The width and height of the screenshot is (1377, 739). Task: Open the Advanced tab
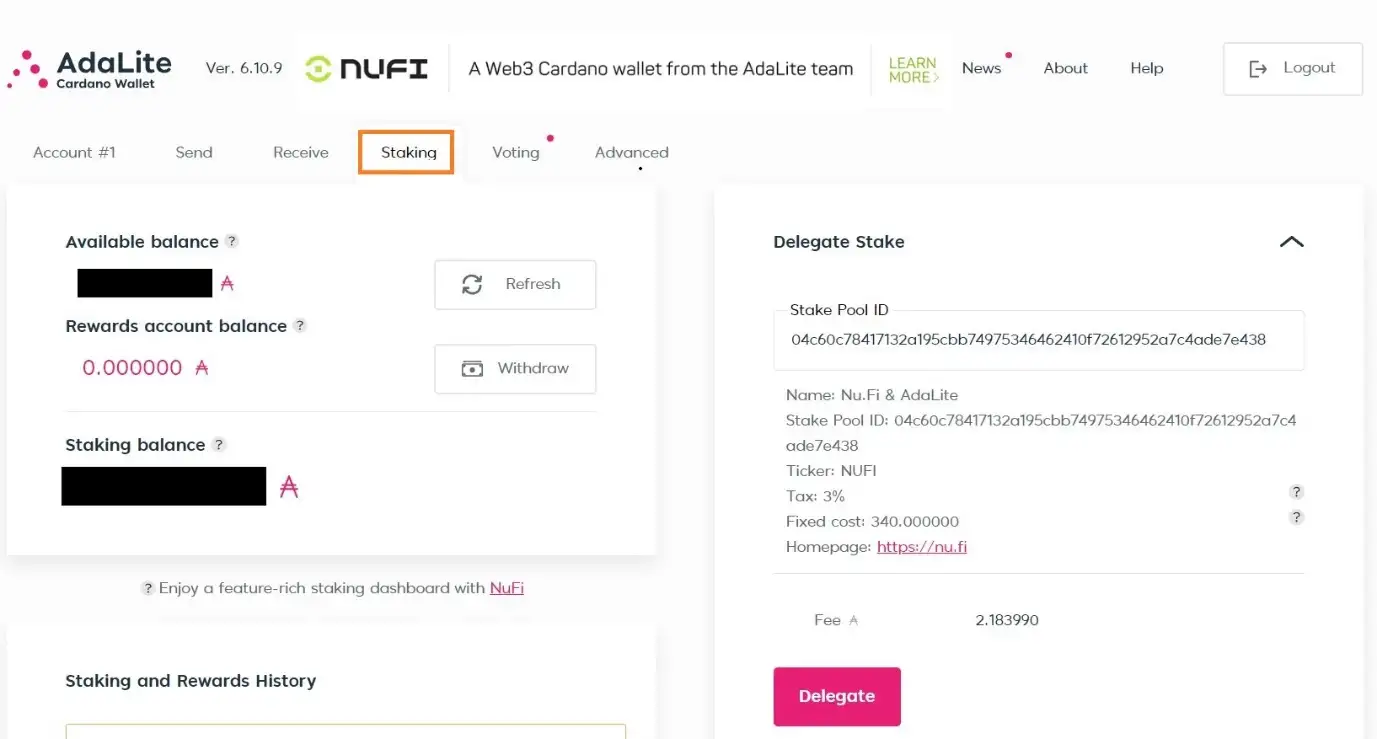632,152
